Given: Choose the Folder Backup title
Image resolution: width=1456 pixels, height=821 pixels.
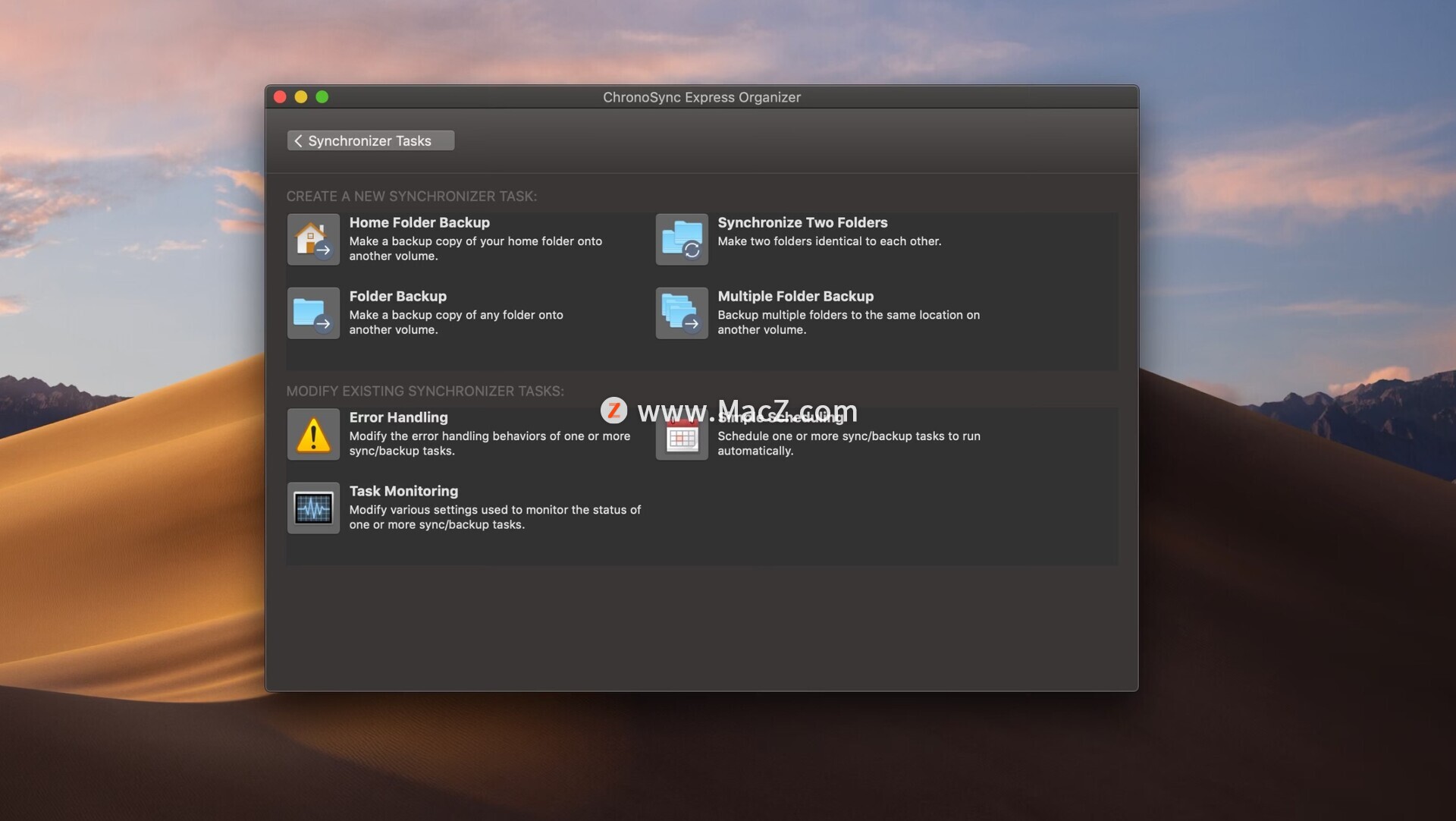Looking at the screenshot, I should pos(397,296).
